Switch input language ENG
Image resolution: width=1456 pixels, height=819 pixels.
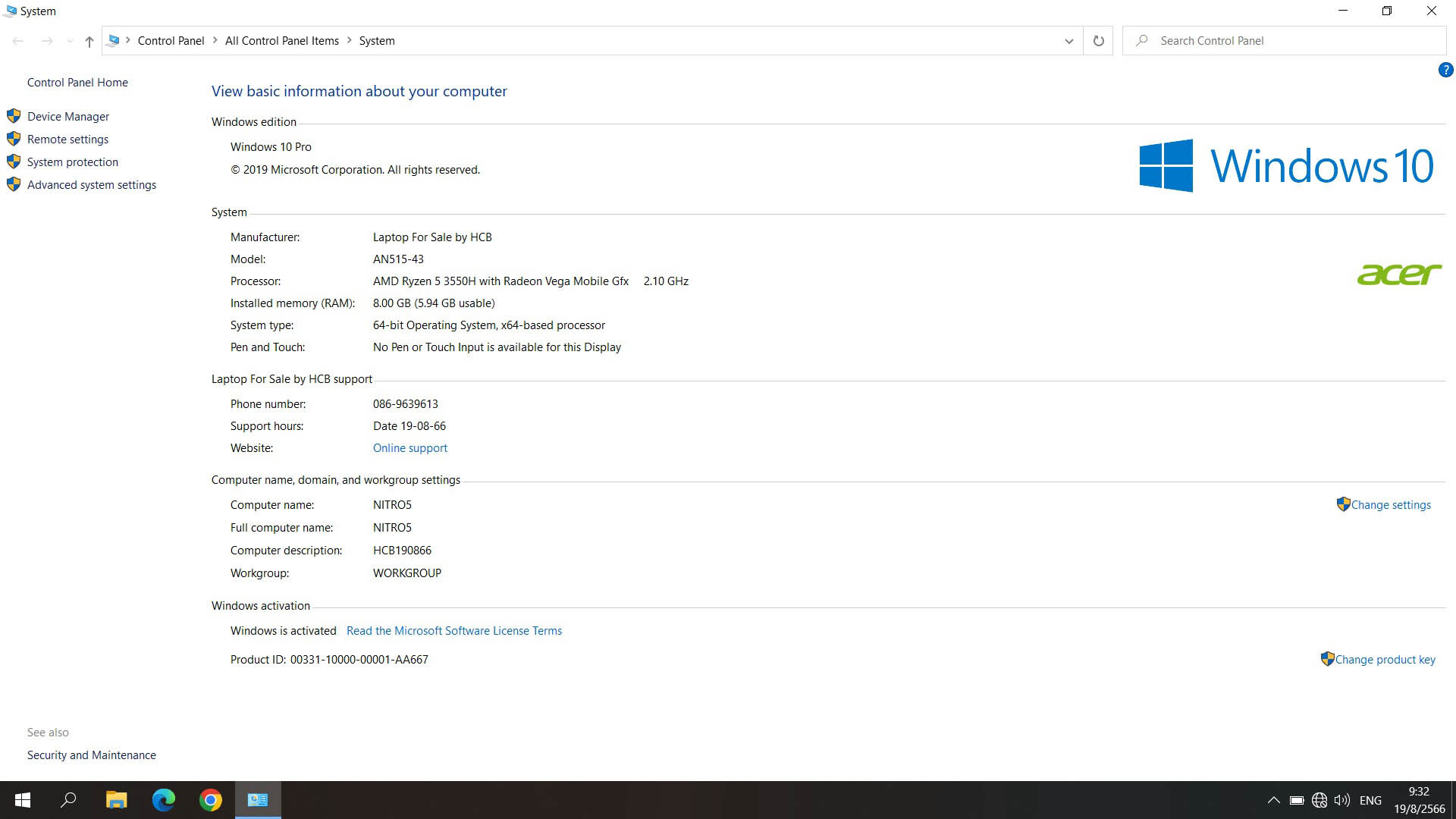pos(1370,800)
